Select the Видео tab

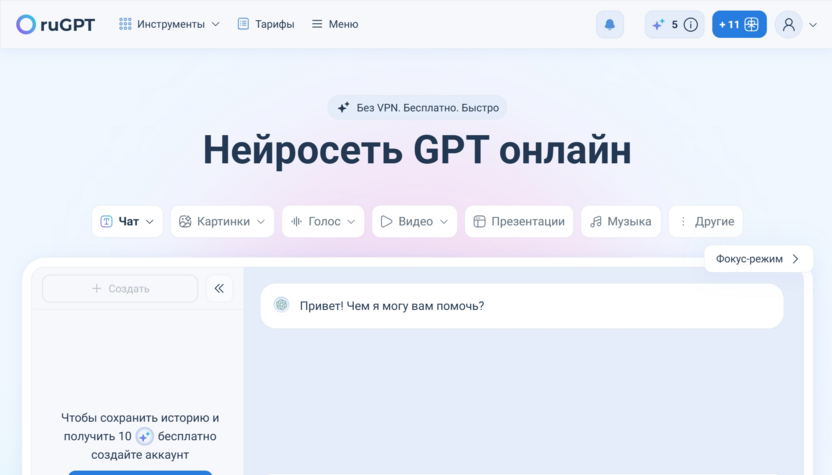[x=414, y=221]
